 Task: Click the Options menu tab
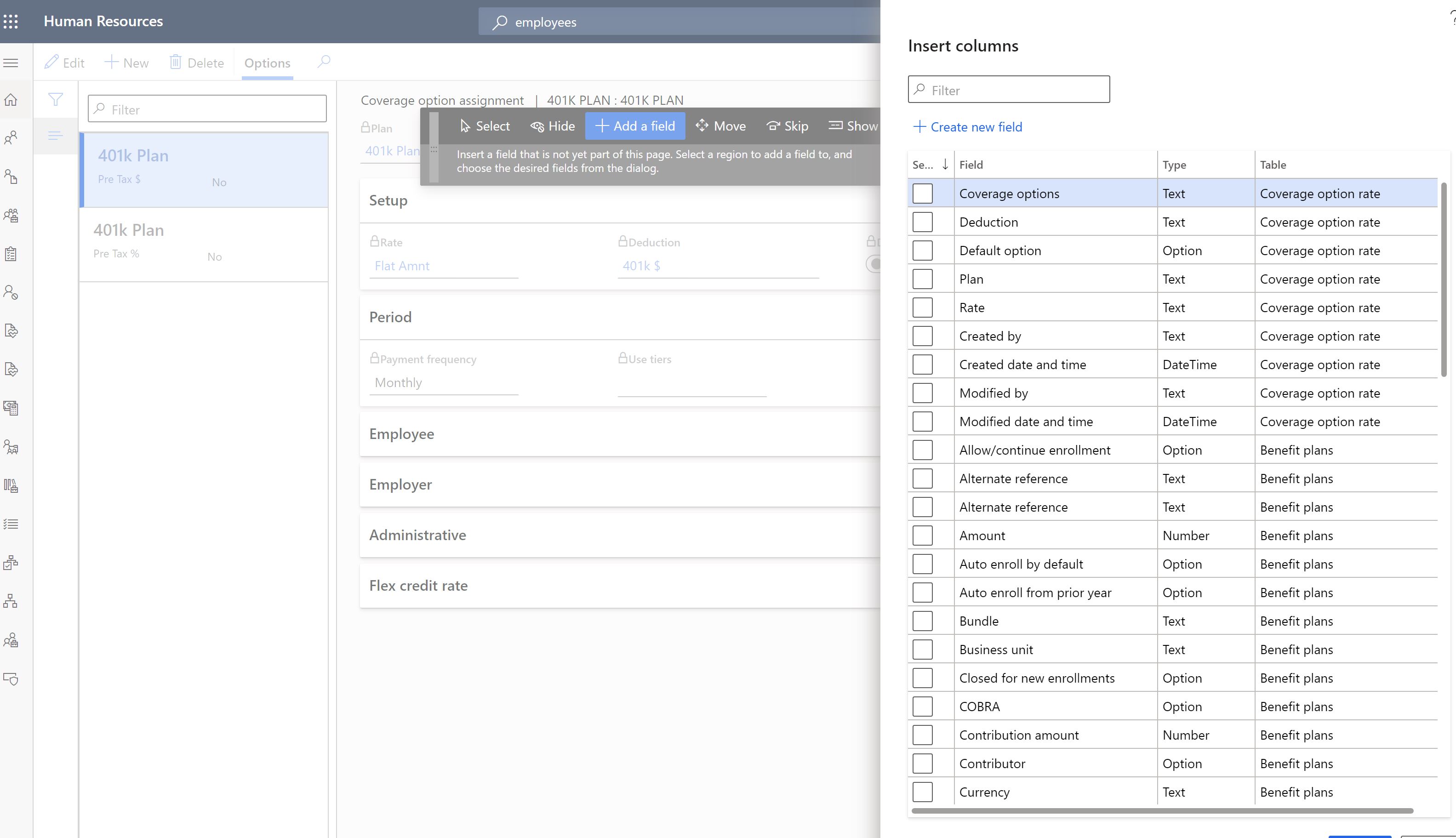pyautogui.click(x=267, y=62)
